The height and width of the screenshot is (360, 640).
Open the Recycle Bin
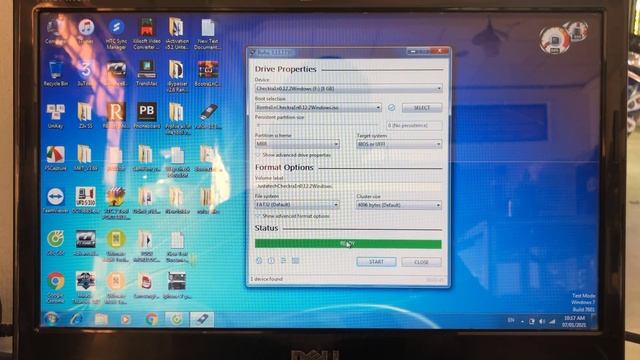pos(56,74)
